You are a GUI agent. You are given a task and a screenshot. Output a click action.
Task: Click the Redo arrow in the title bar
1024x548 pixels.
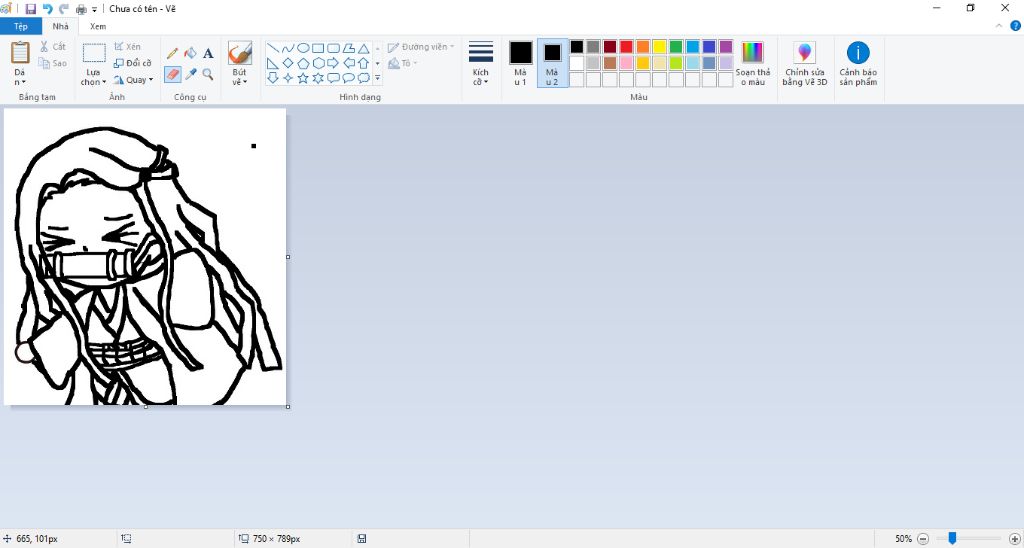(x=63, y=8)
